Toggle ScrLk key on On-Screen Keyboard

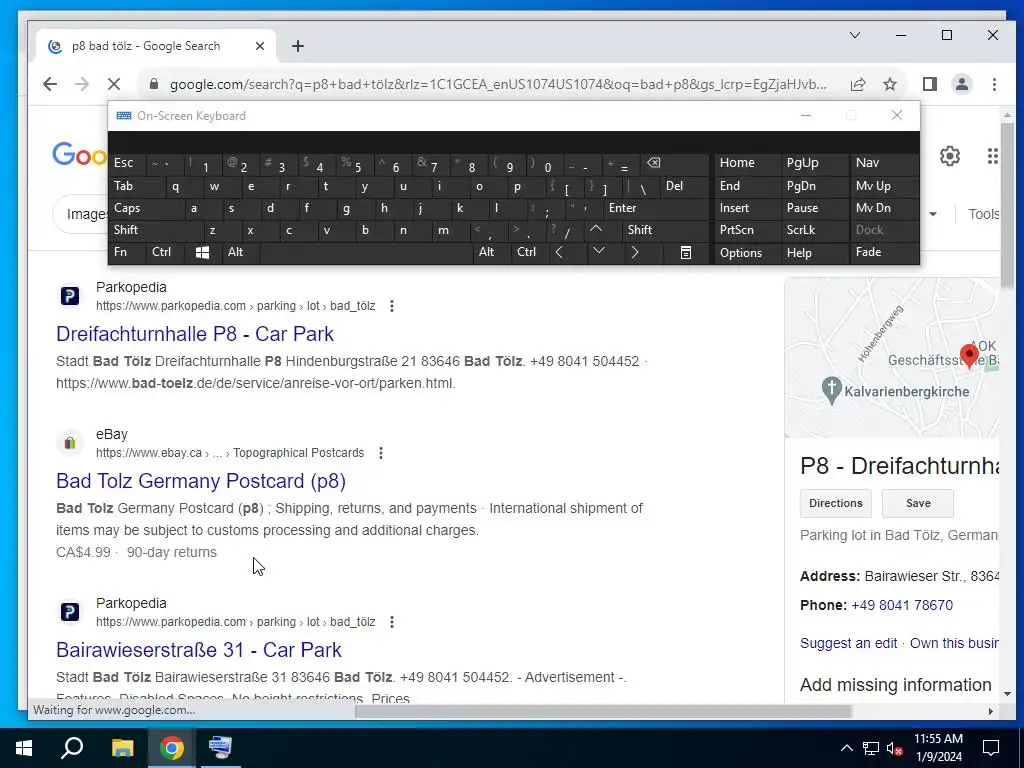pos(814,230)
